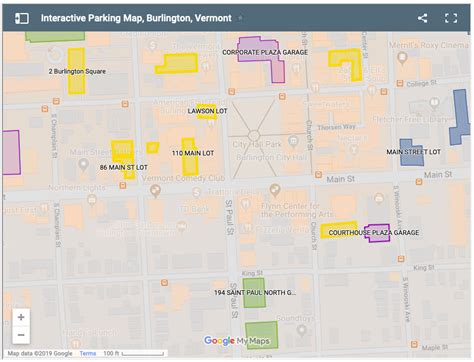Image resolution: width=474 pixels, height=362 pixels.
Task: Open the map legend sidebar panel
Action: [22, 18]
